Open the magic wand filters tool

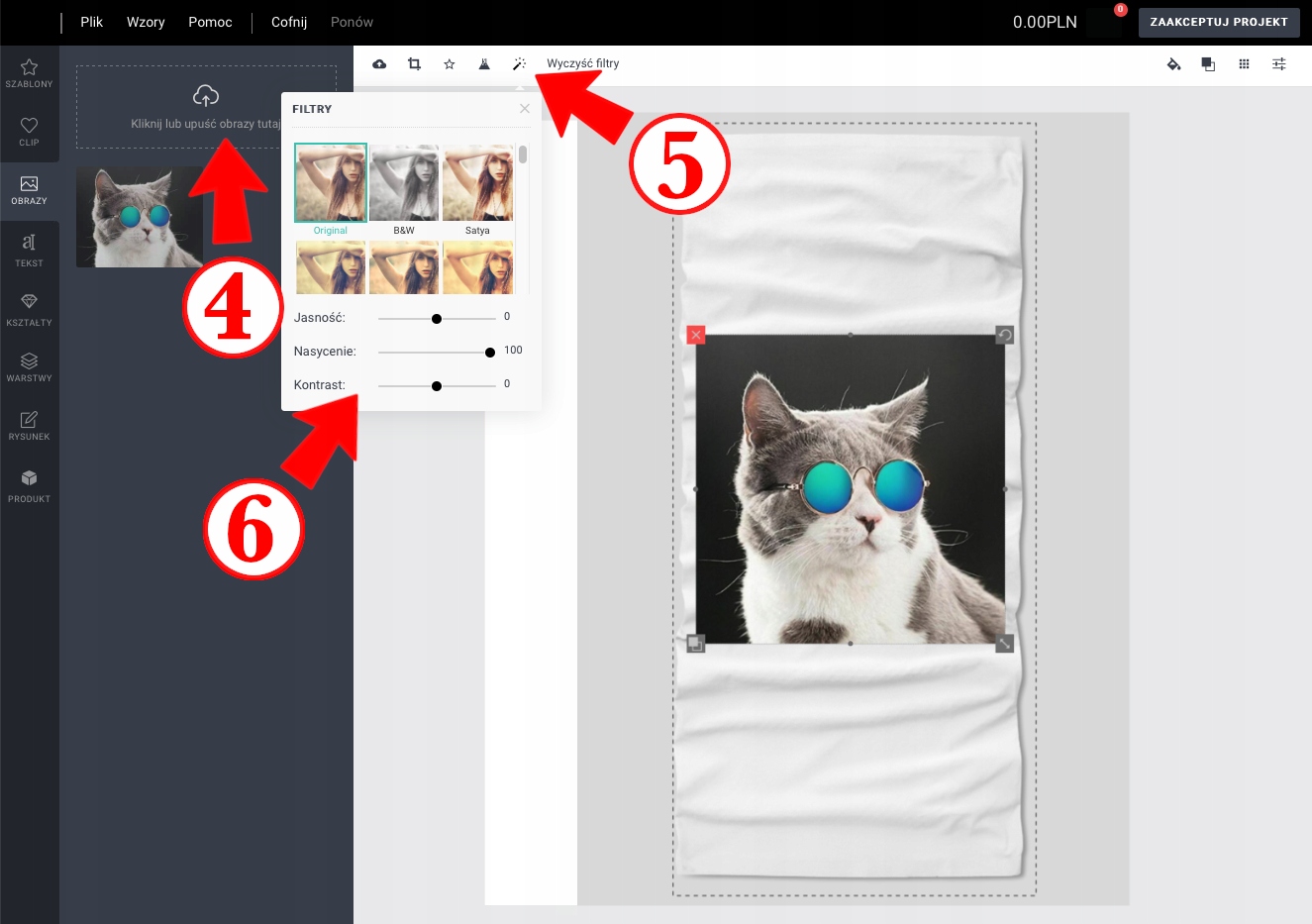coord(518,64)
